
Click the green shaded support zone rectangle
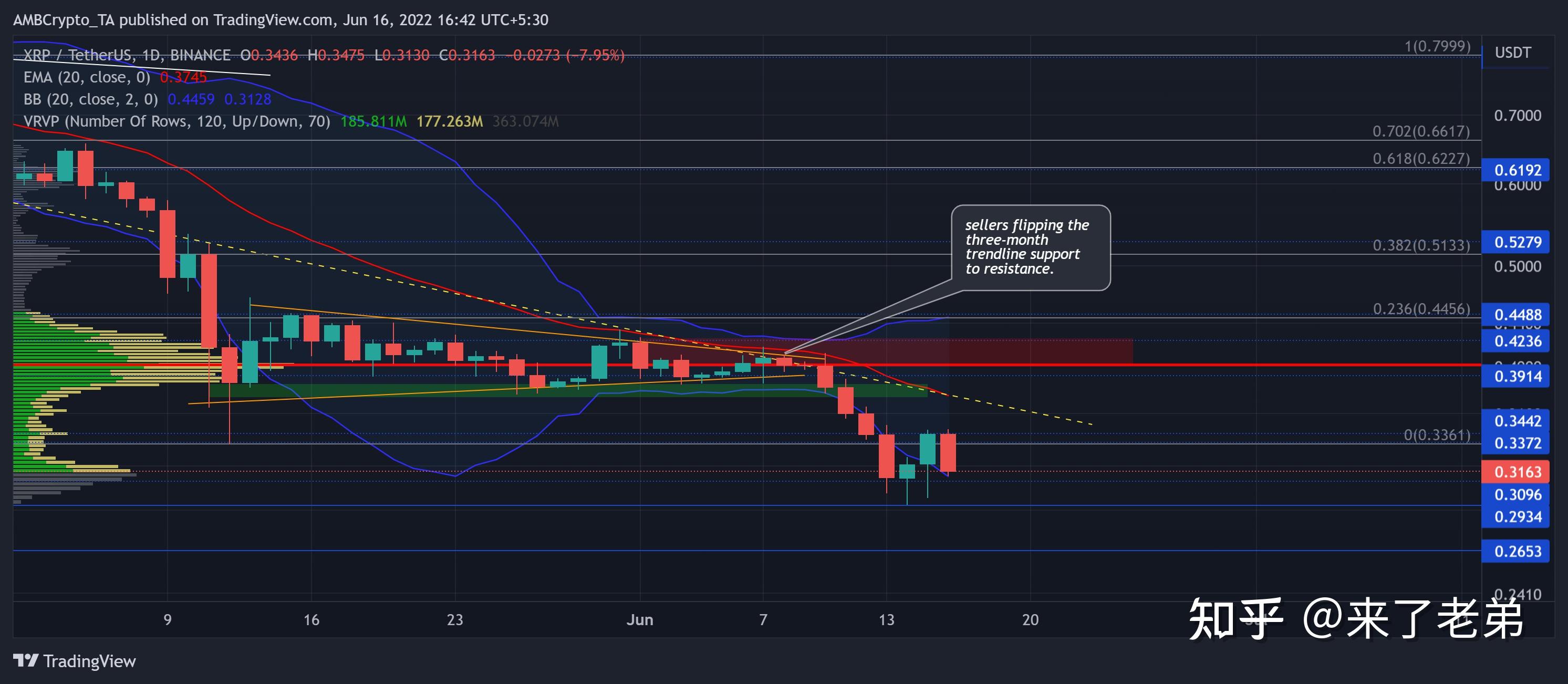tap(568, 390)
